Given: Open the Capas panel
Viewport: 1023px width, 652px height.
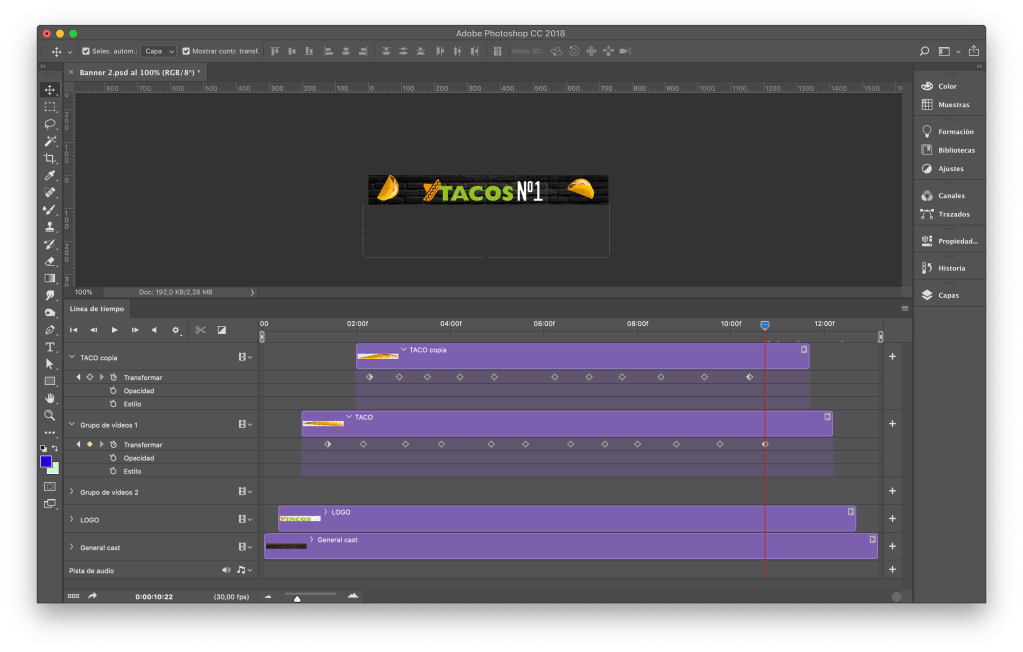Looking at the screenshot, I should (949, 295).
